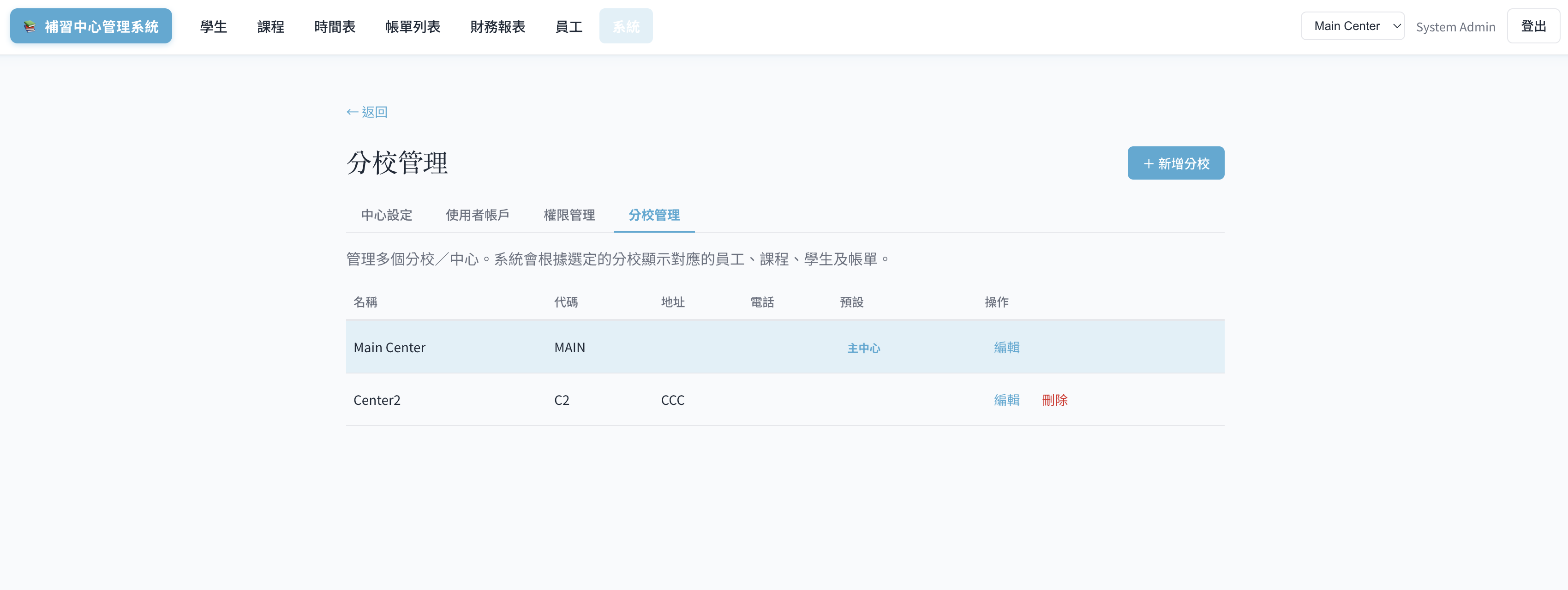
Task: Click the + 新增分校 button
Action: point(1175,163)
